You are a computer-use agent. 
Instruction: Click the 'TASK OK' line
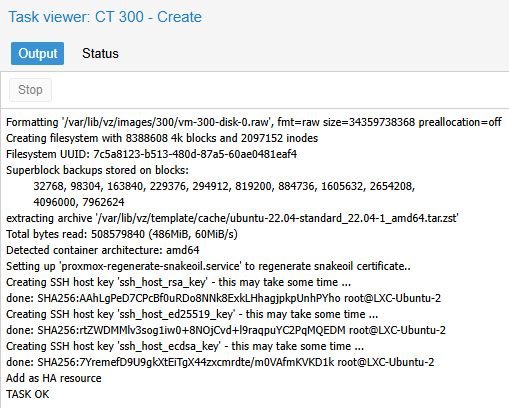(28, 394)
